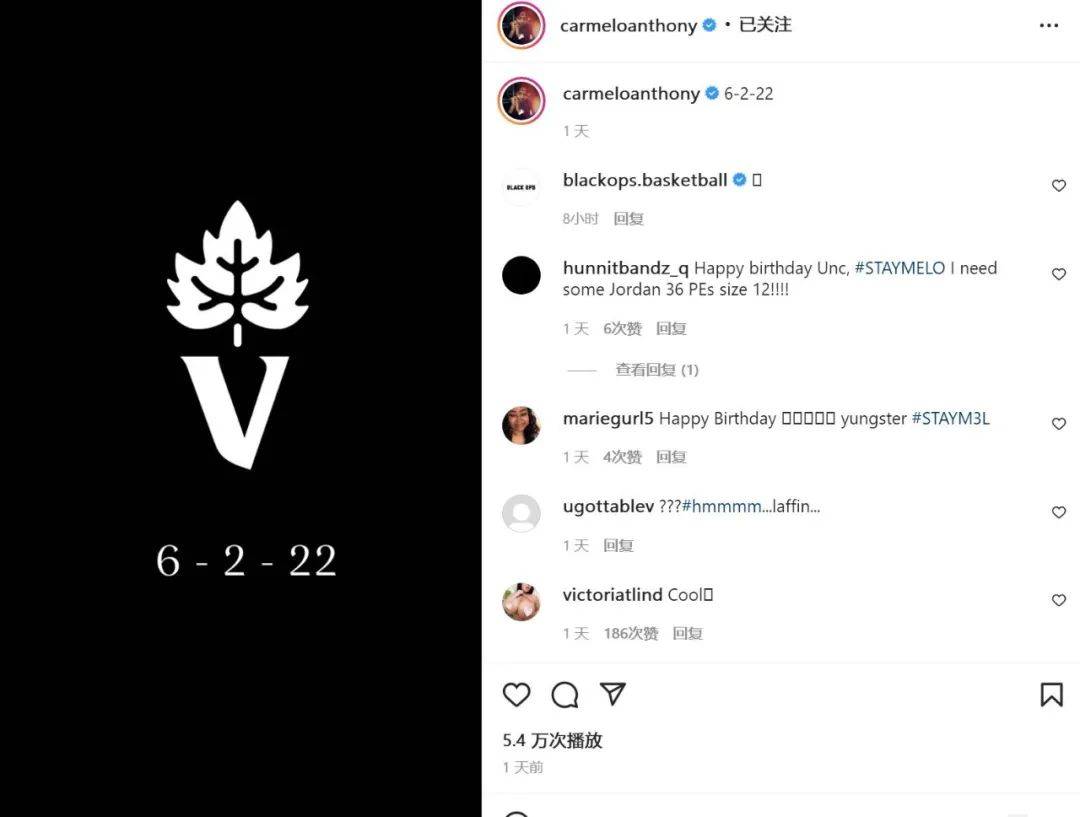Open the comment bubble icon
The height and width of the screenshot is (817, 1080).
tap(565, 694)
